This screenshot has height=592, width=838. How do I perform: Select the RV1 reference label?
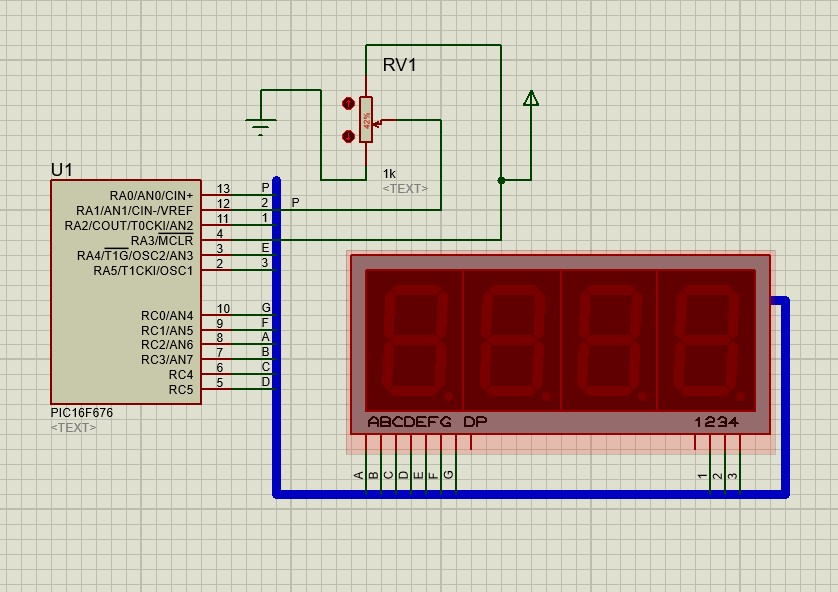399,65
